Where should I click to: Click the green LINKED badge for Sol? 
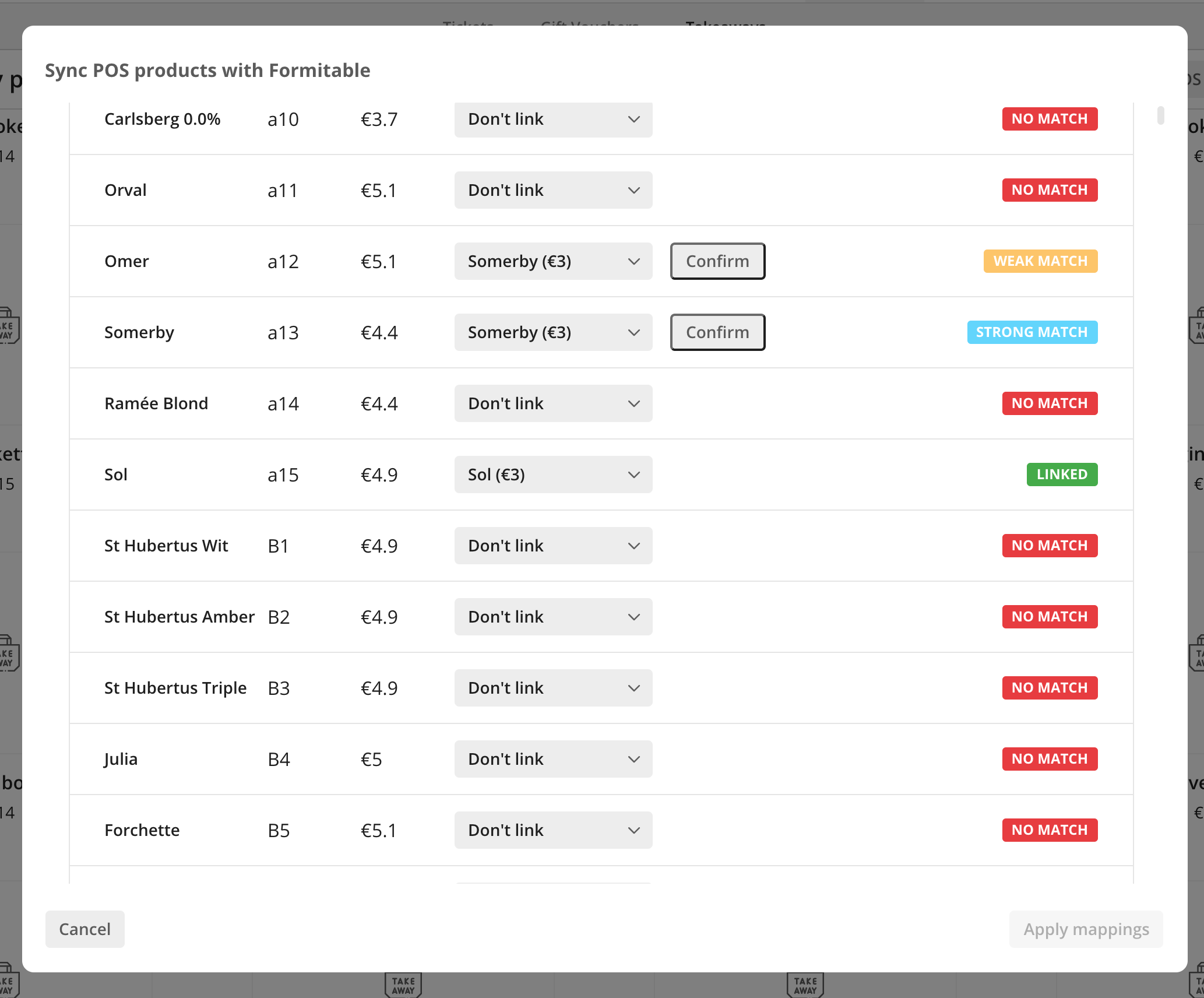pos(1062,475)
